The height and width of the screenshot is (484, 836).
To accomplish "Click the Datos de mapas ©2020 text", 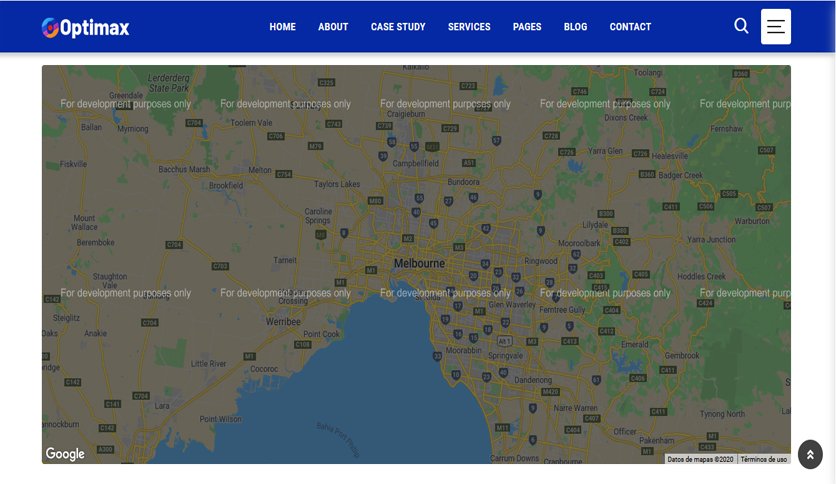I will (x=701, y=459).
